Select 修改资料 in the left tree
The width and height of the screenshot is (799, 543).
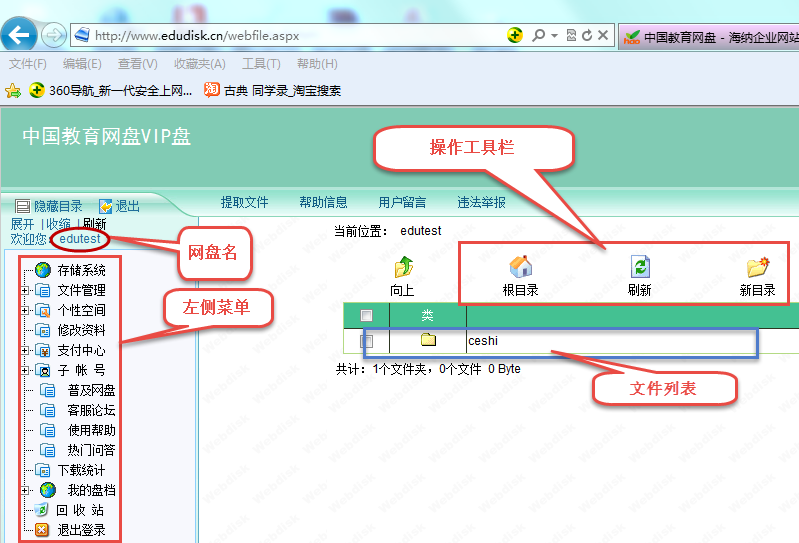[82, 330]
